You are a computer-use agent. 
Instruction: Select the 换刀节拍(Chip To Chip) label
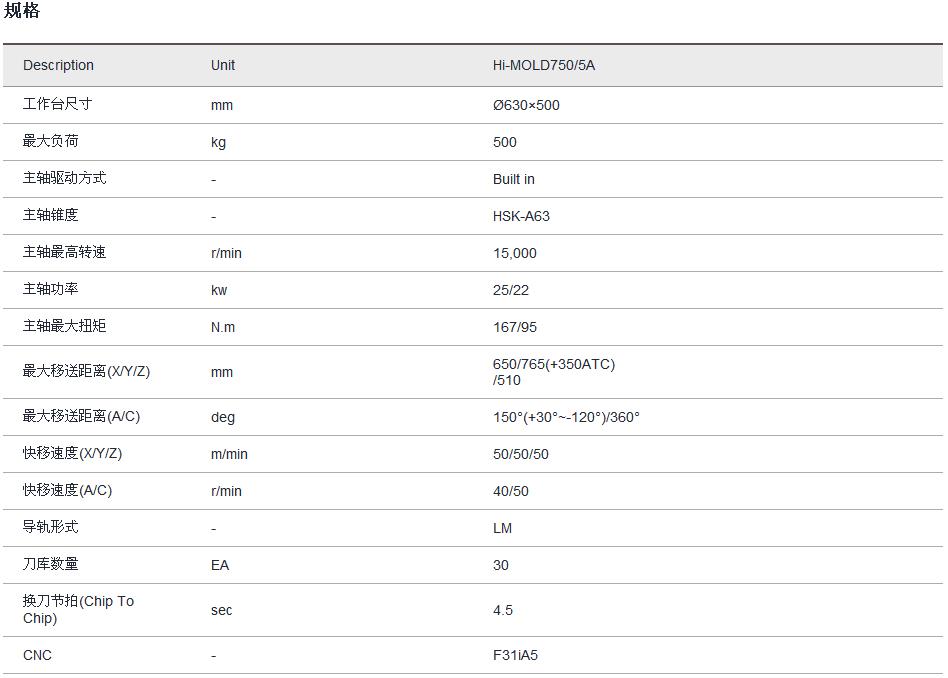[78, 609]
